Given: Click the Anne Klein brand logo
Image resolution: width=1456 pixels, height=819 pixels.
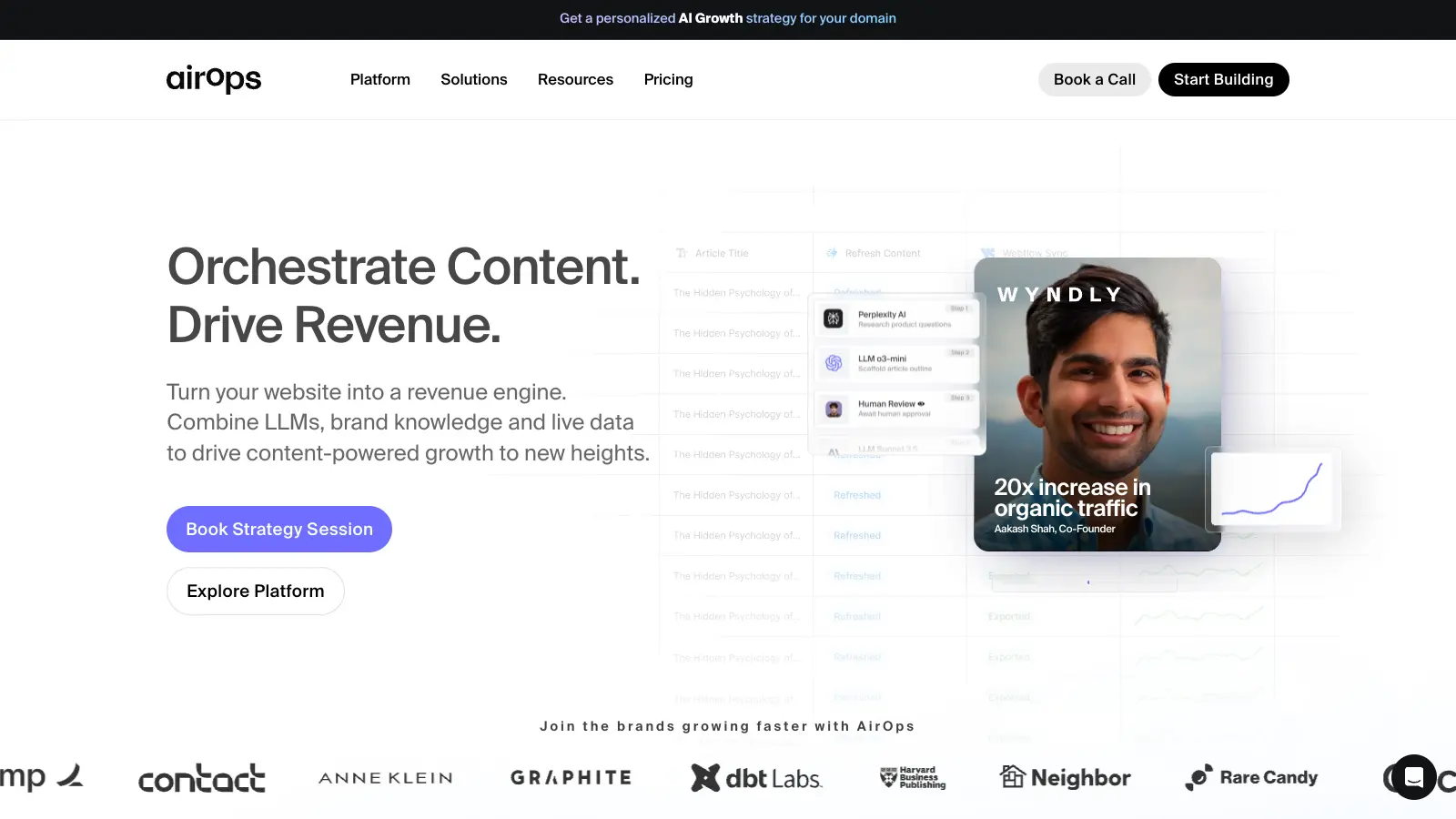Looking at the screenshot, I should (385, 778).
